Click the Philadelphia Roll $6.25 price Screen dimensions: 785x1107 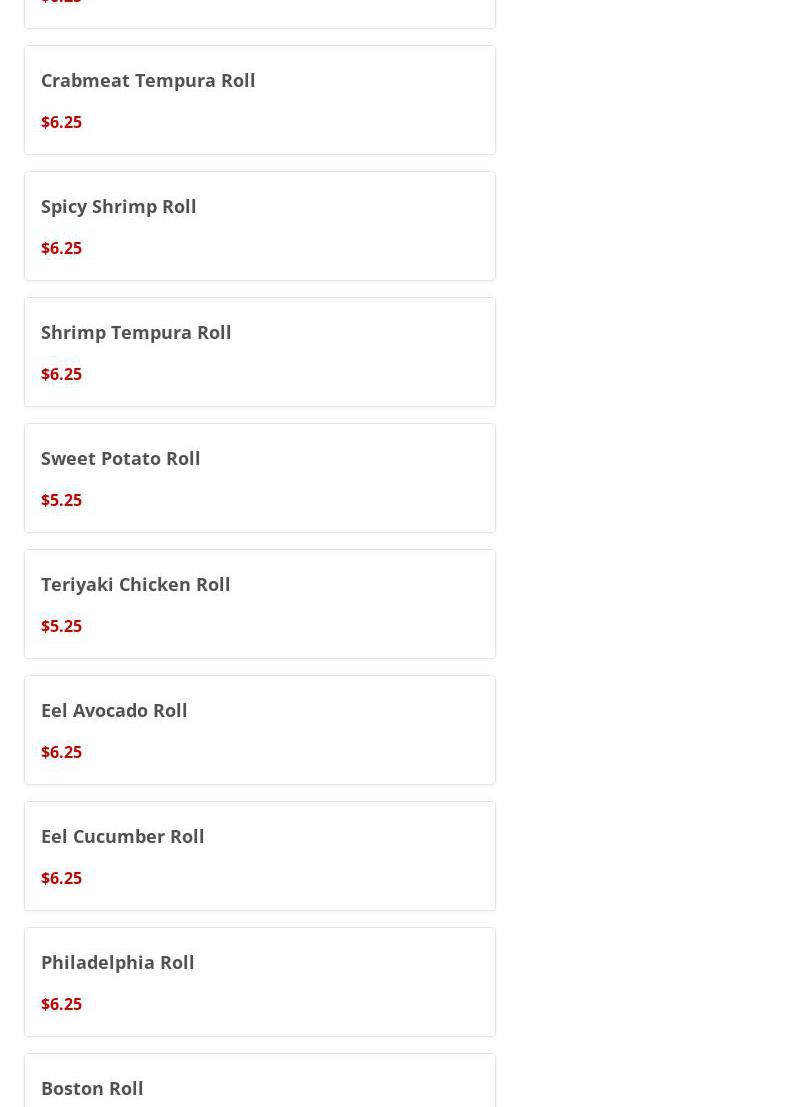click(x=61, y=1004)
